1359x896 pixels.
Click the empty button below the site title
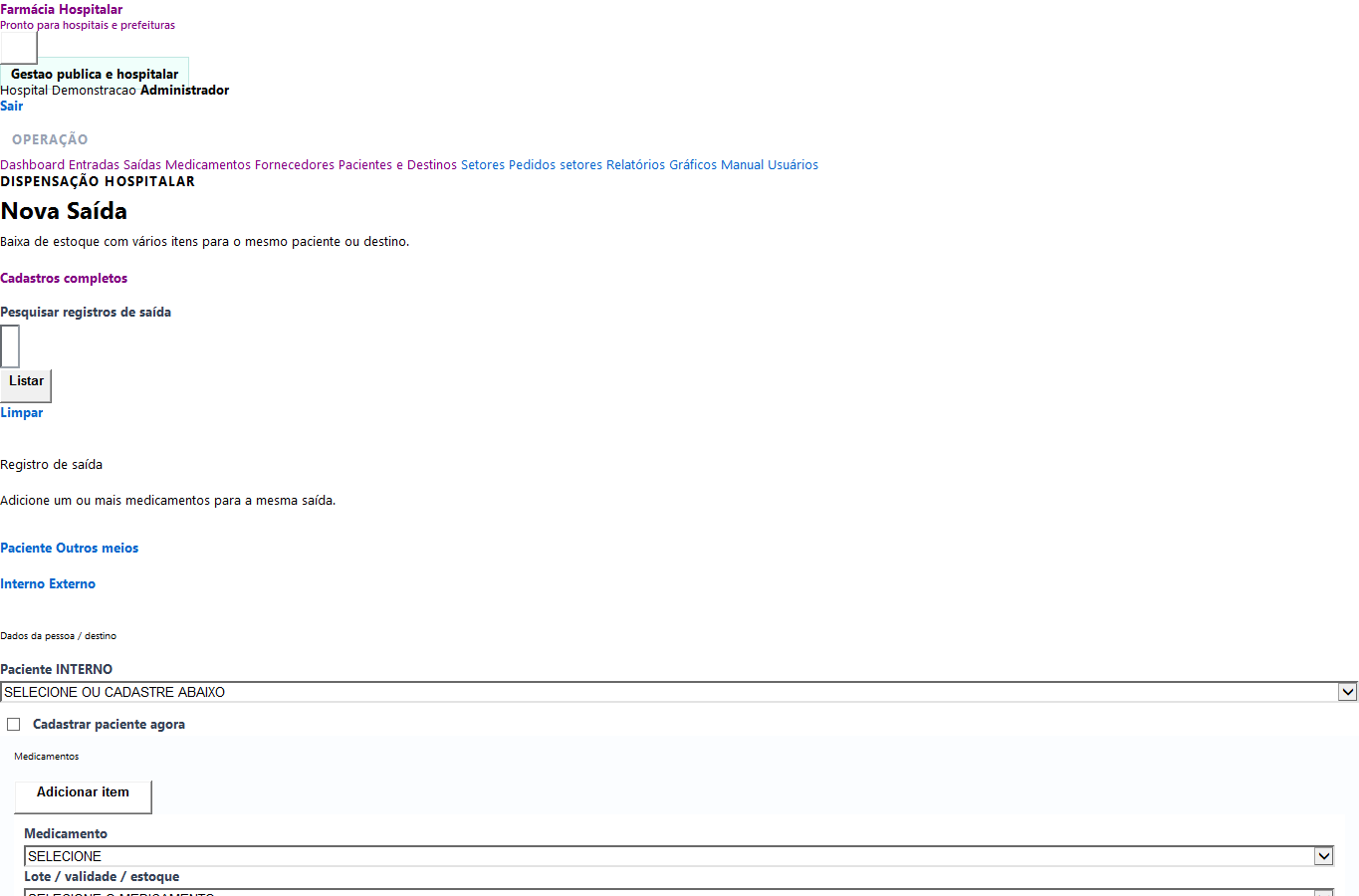(x=18, y=48)
